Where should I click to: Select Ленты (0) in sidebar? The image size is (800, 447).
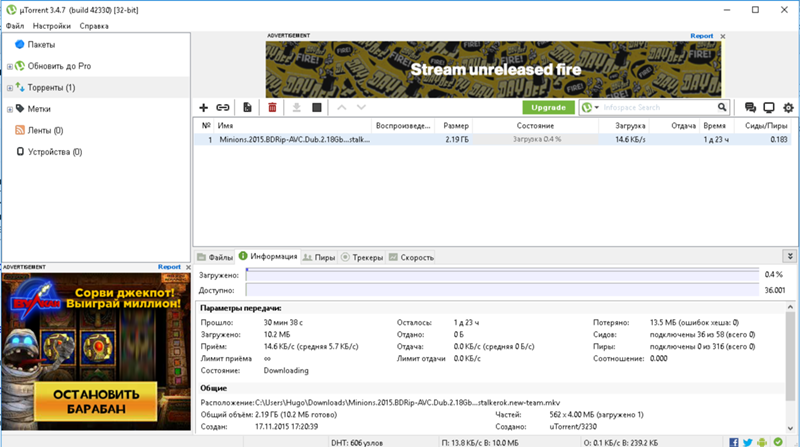coord(45,131)
